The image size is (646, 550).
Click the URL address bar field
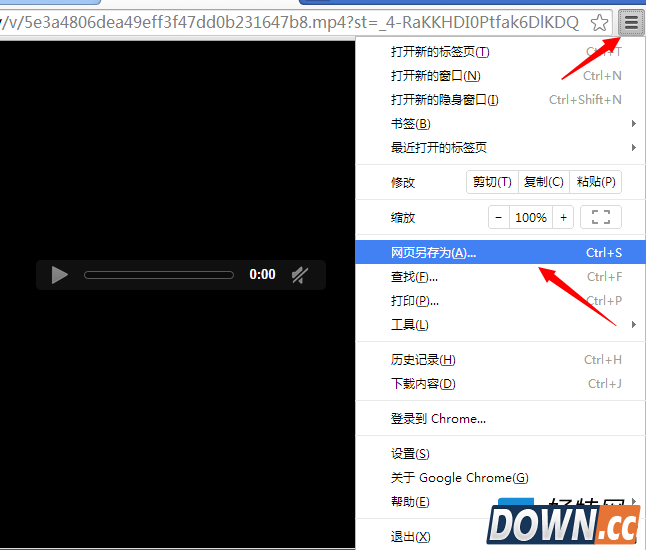[290, 22]
